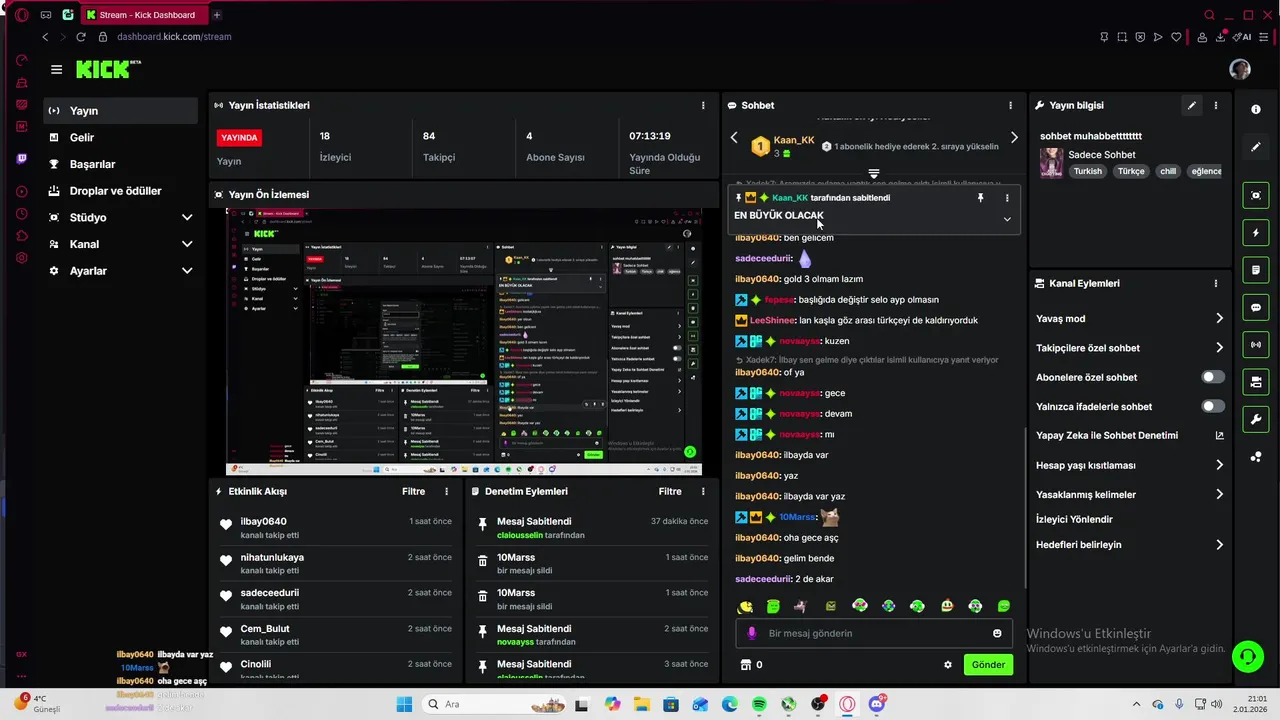This screenshot has width=1280, height=720.
Task: Open Filtre in Etkinlik Akışı panel
Action: click(413, 491)
